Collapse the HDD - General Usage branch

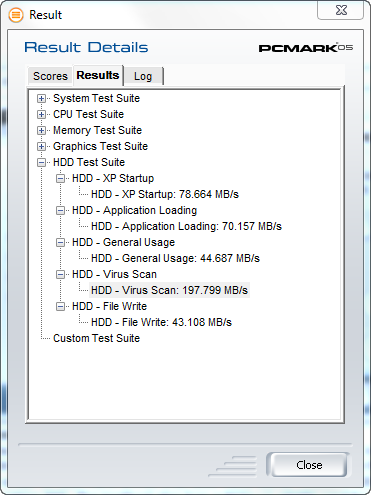point(60,242)
